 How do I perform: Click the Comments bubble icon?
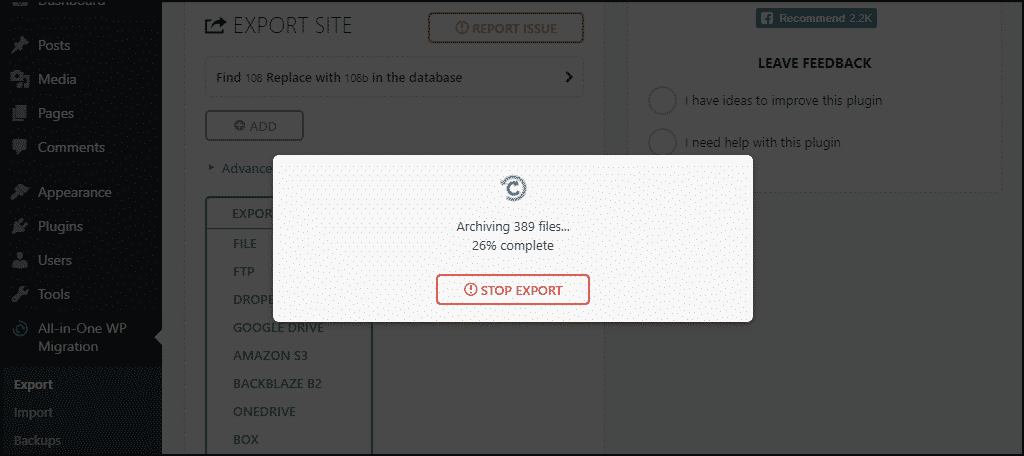pyautogui.click(x=20, y=147)
